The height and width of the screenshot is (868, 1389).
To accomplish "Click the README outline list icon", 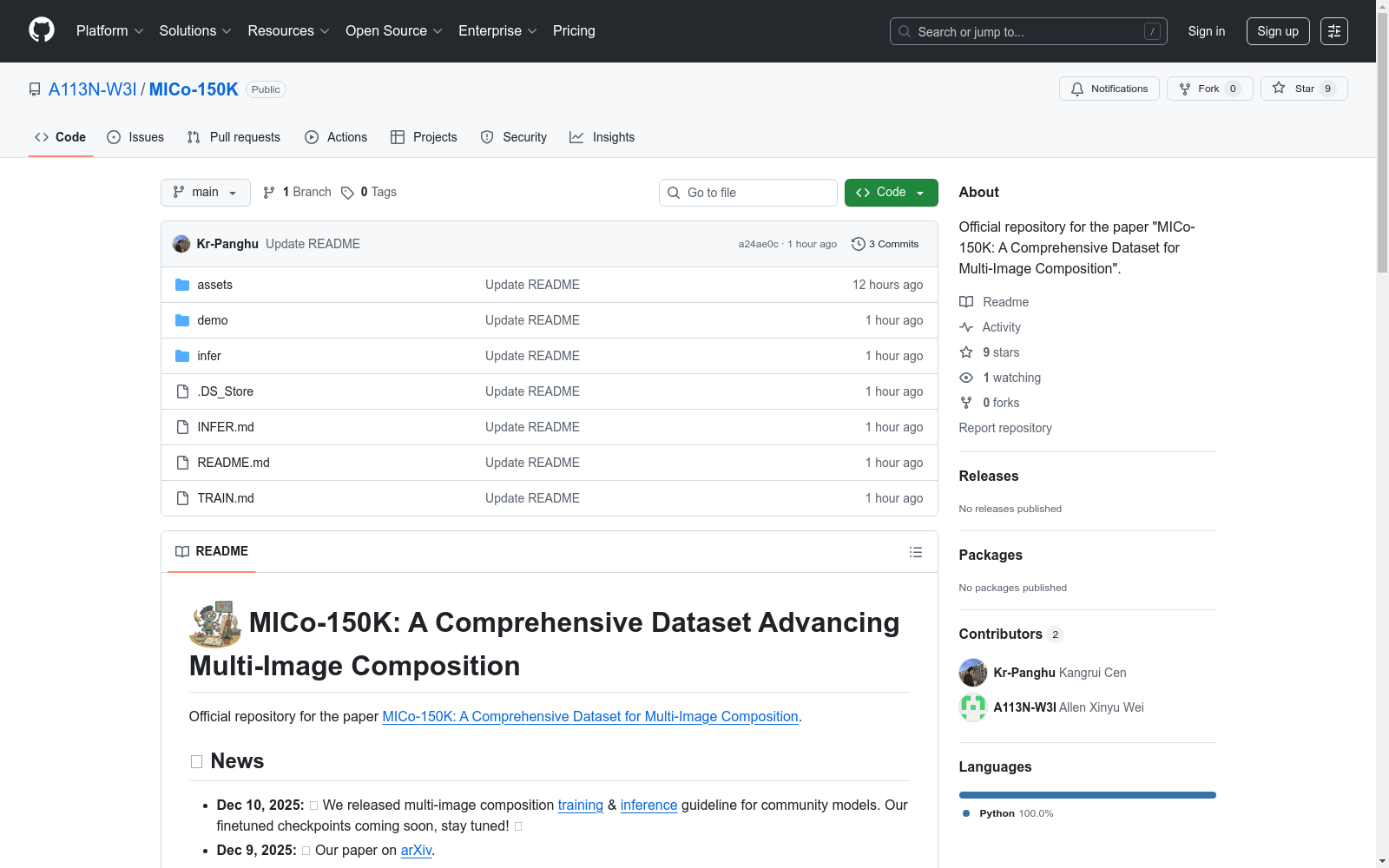I will [915, 552].
